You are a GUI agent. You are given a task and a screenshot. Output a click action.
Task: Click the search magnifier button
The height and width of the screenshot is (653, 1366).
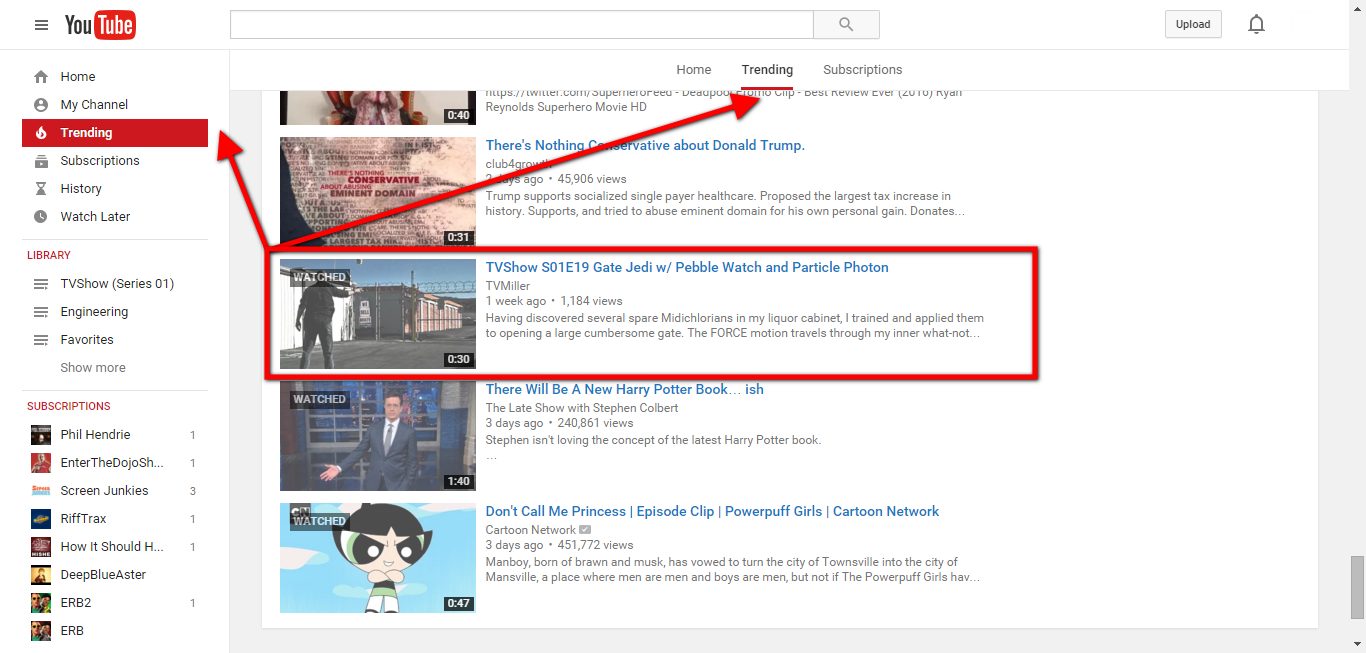[x=846, y=24]
